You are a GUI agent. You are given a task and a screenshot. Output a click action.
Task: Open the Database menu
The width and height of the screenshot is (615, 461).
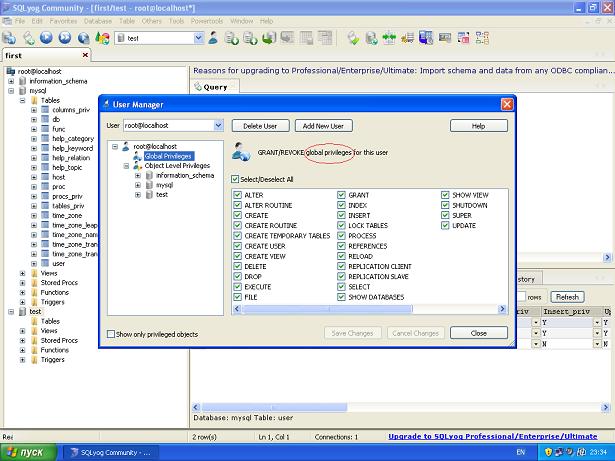coord(98,21)
